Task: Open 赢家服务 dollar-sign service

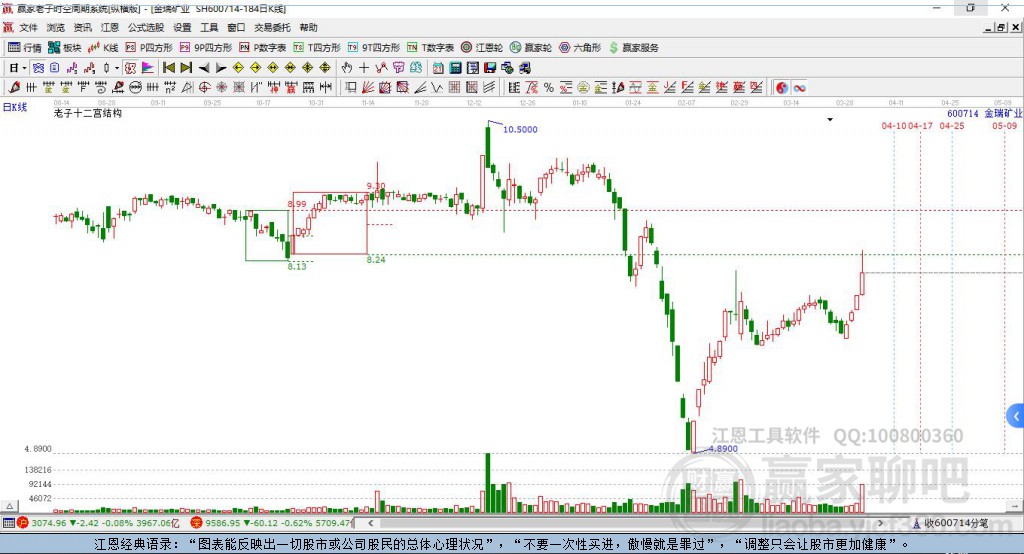Action: 634,48
